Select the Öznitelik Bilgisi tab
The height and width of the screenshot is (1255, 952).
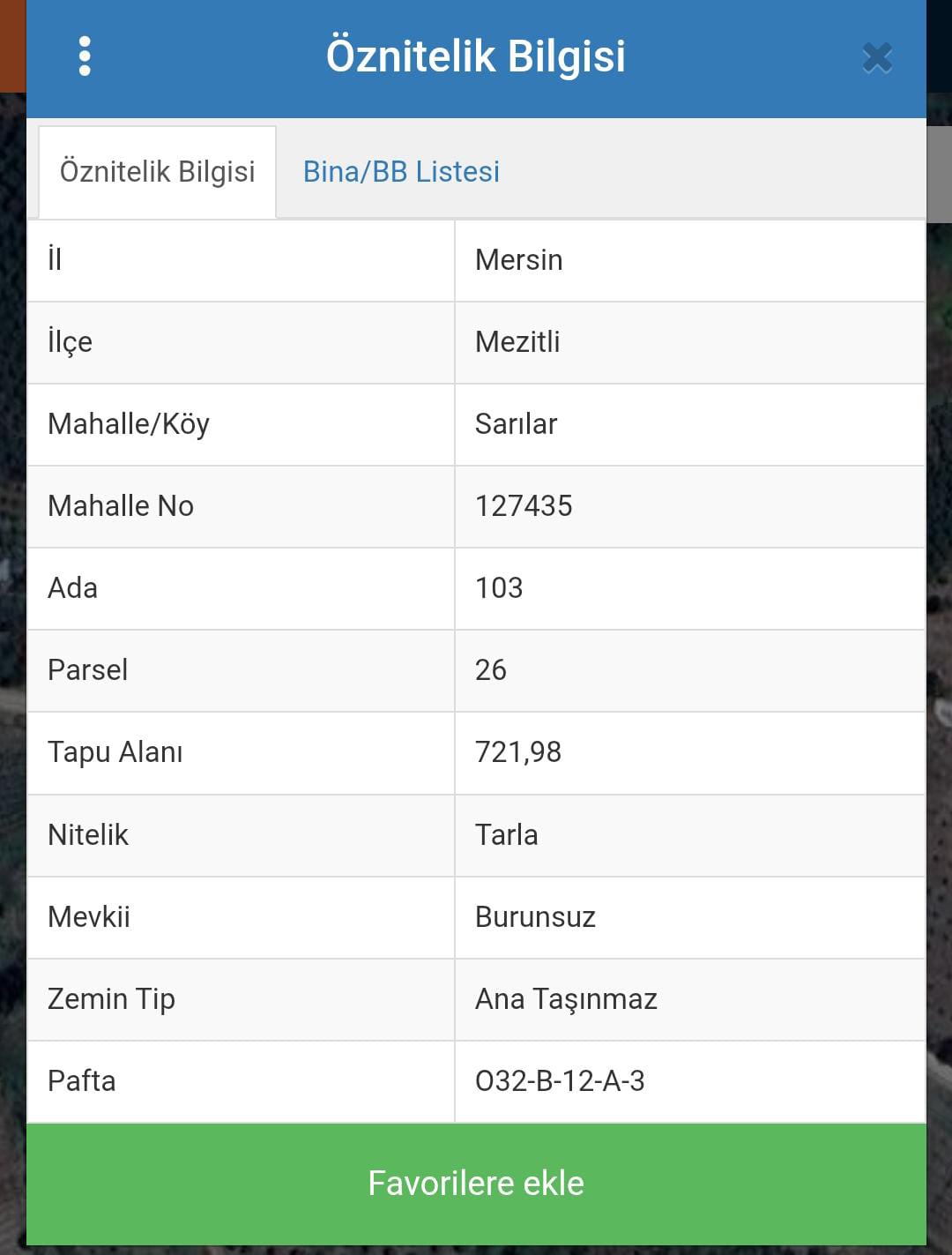tap(157, 171)
